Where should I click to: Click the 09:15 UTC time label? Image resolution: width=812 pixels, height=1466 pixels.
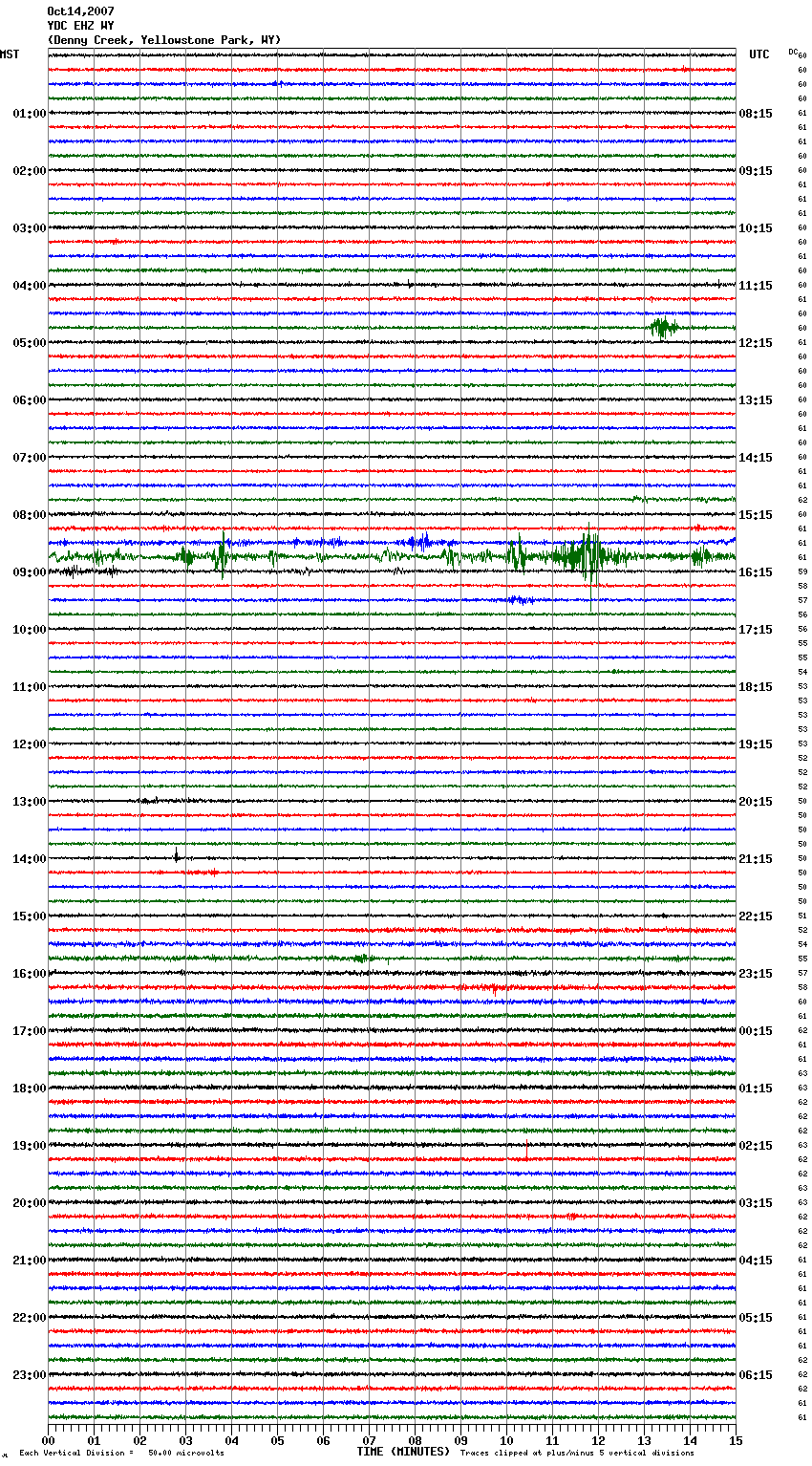click(x=756, y=171)
